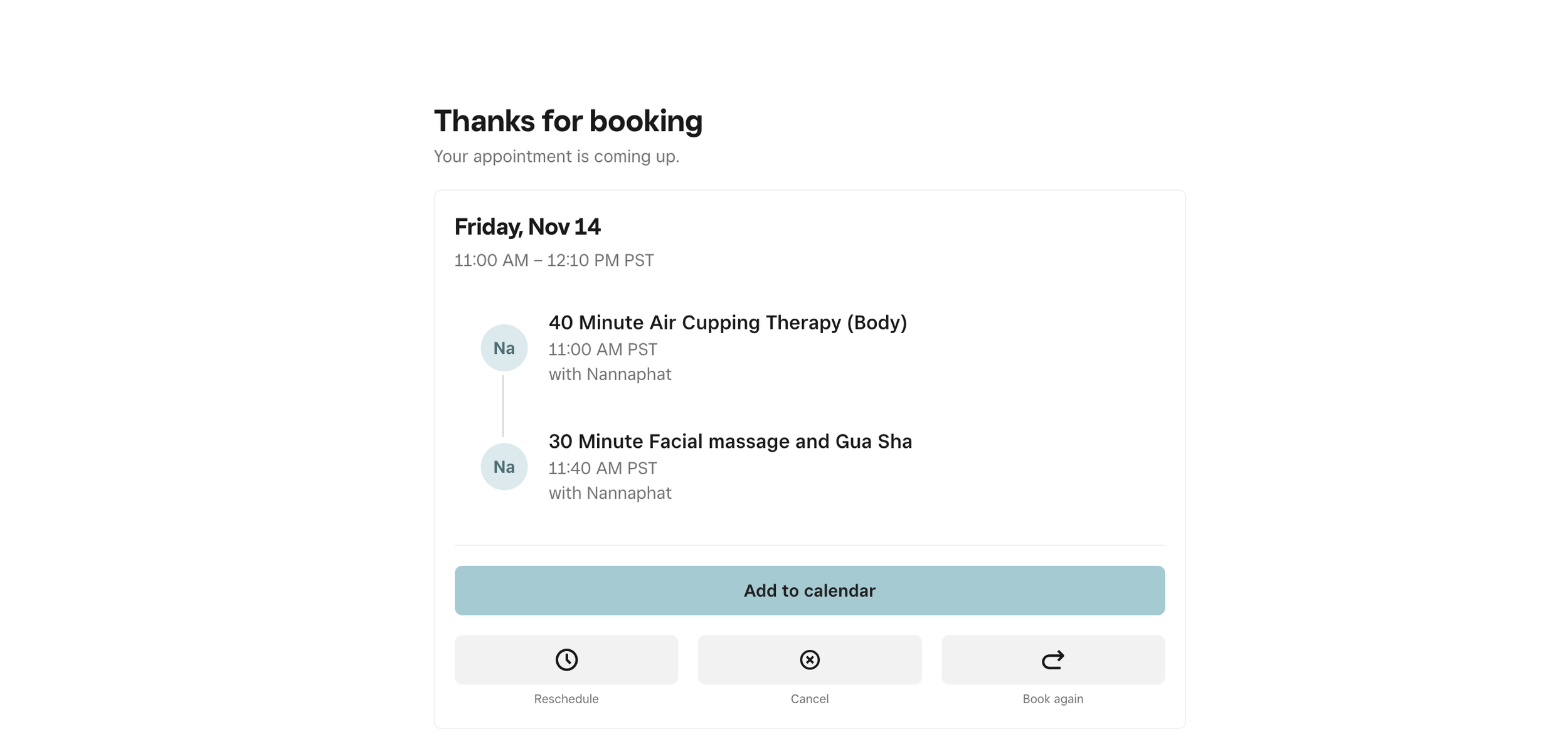
Task: Click the Book again label text
Action: coord(1052,699)
